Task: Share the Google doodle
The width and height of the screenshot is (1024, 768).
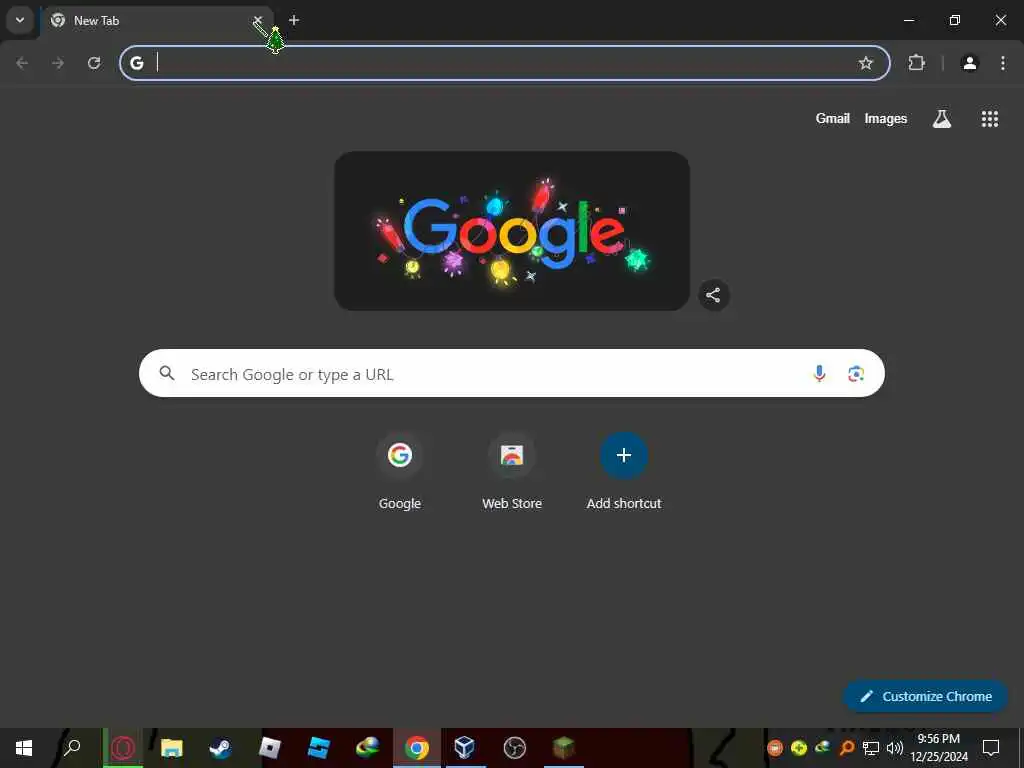Action: pos(713,295)
